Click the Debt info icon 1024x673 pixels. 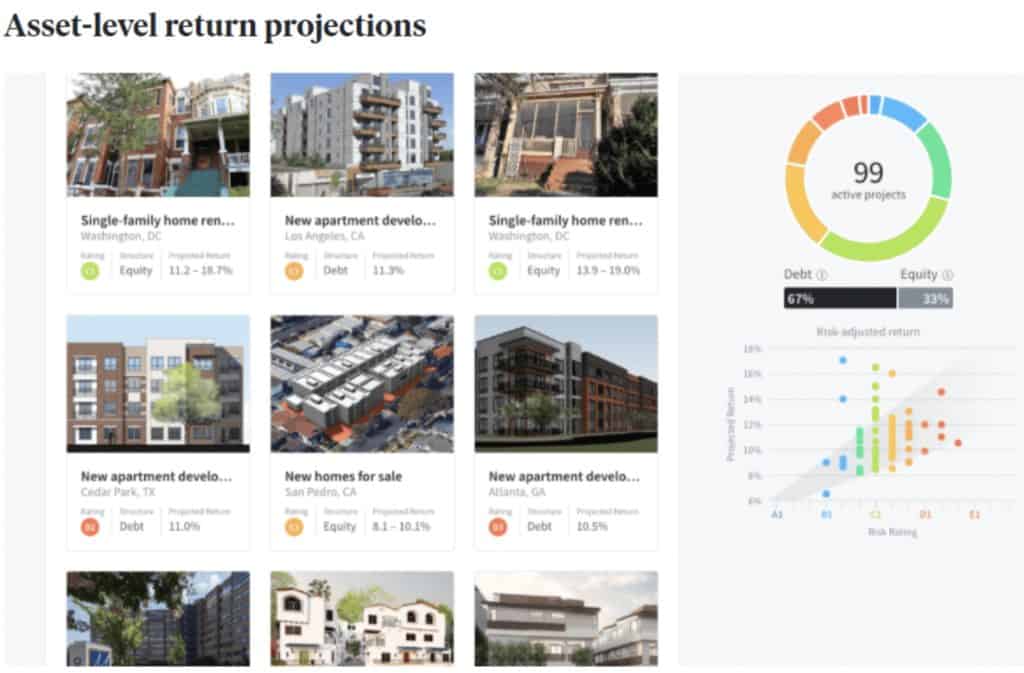pos(822,275)
